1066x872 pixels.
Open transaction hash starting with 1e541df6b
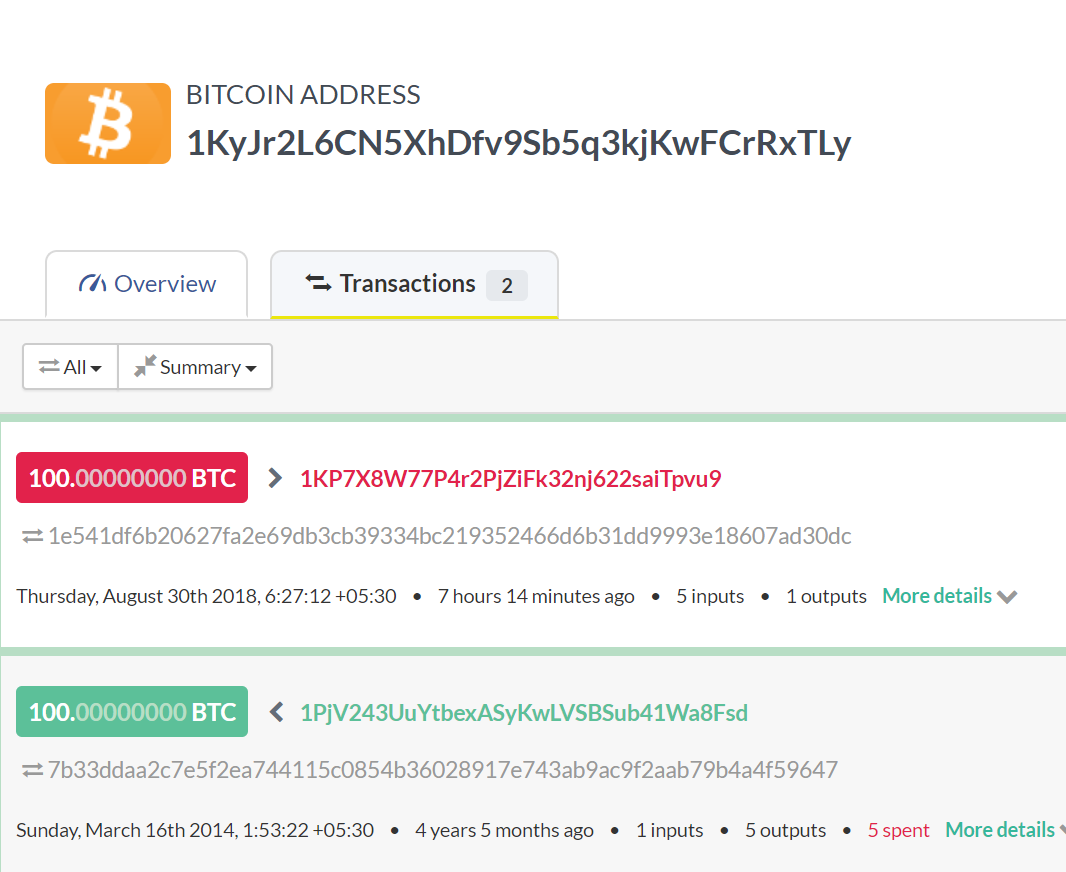pyautogui.click(x=450, y=537)
